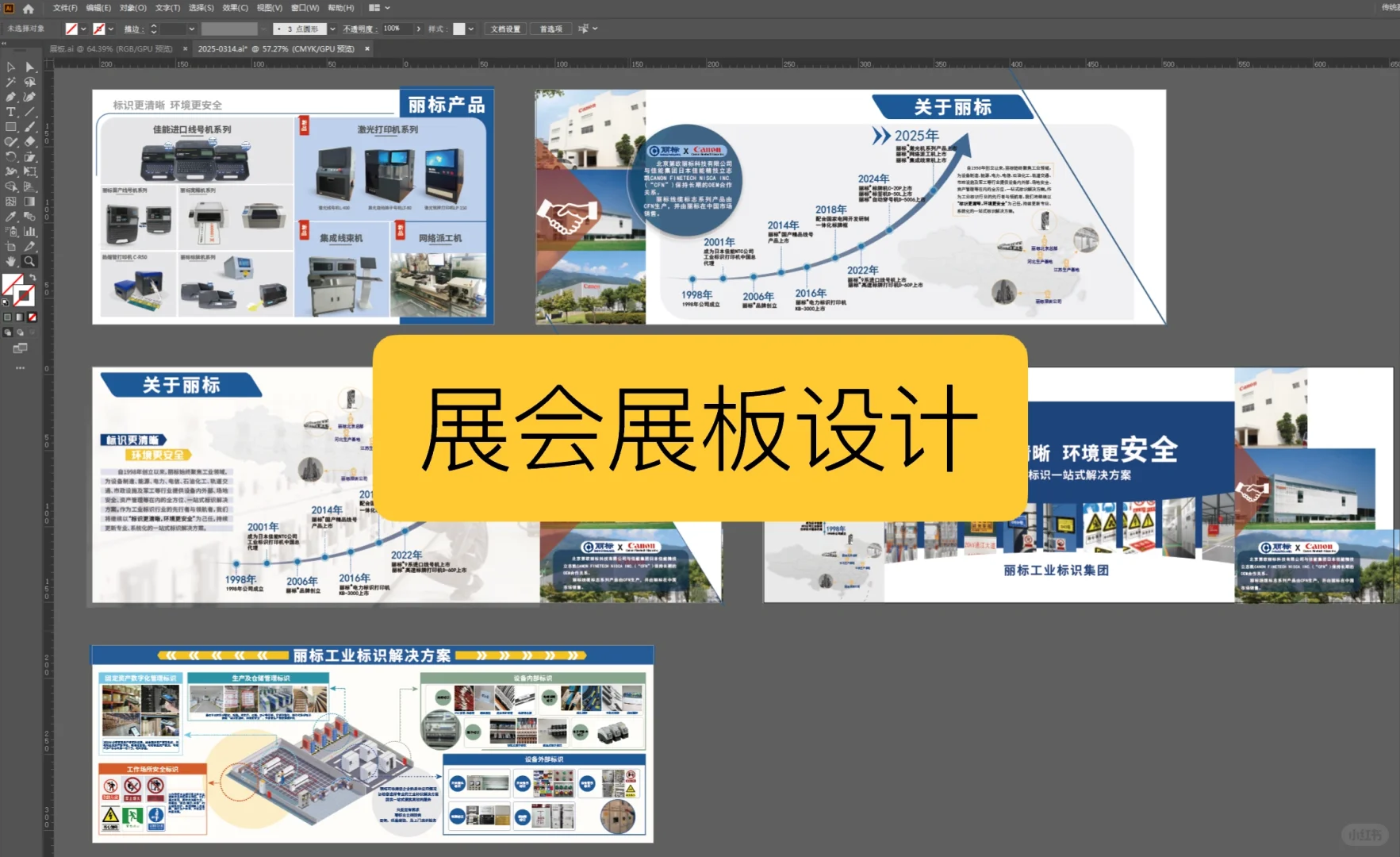Select the Type tool

click(10, 111)
